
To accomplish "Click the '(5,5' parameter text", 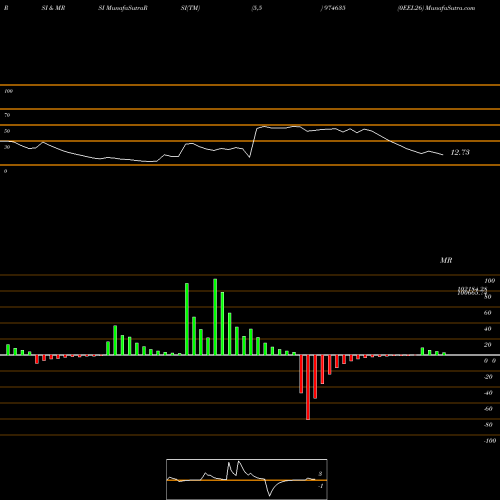I will [x=257, y=8].
